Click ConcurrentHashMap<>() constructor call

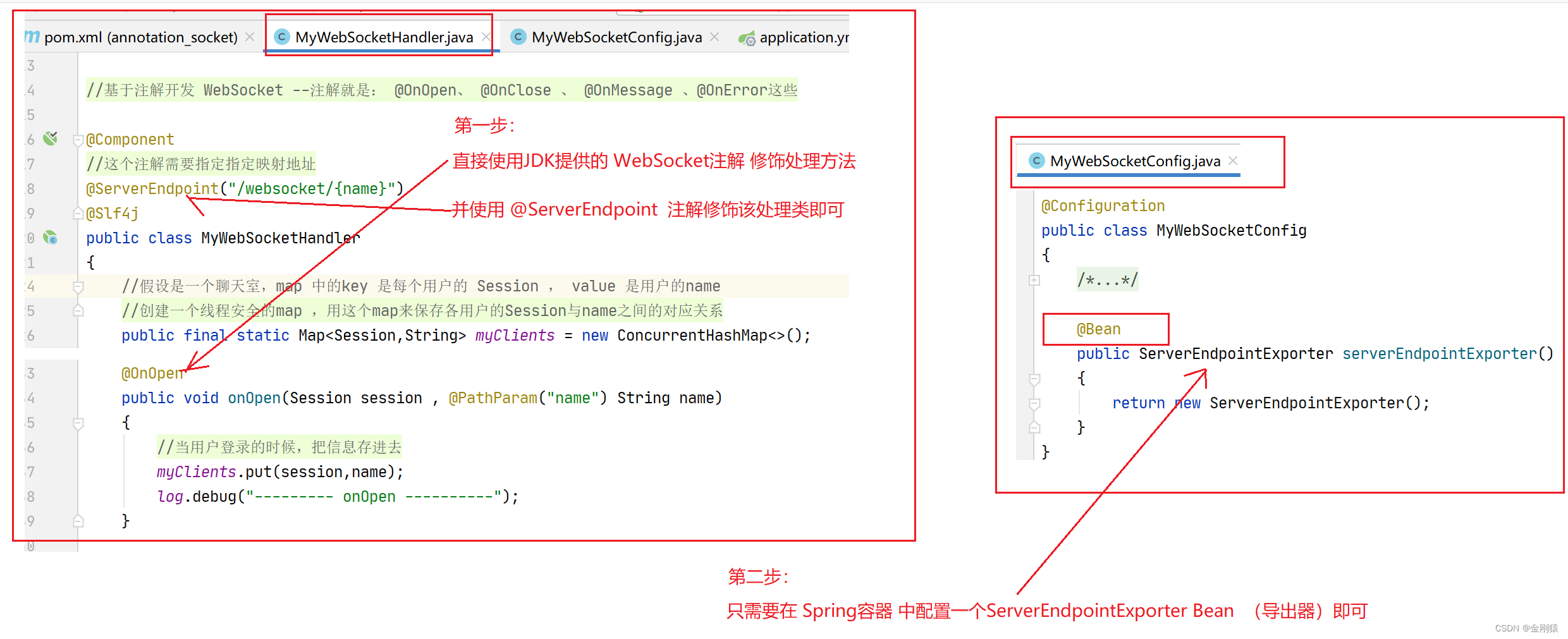(709, 336)
